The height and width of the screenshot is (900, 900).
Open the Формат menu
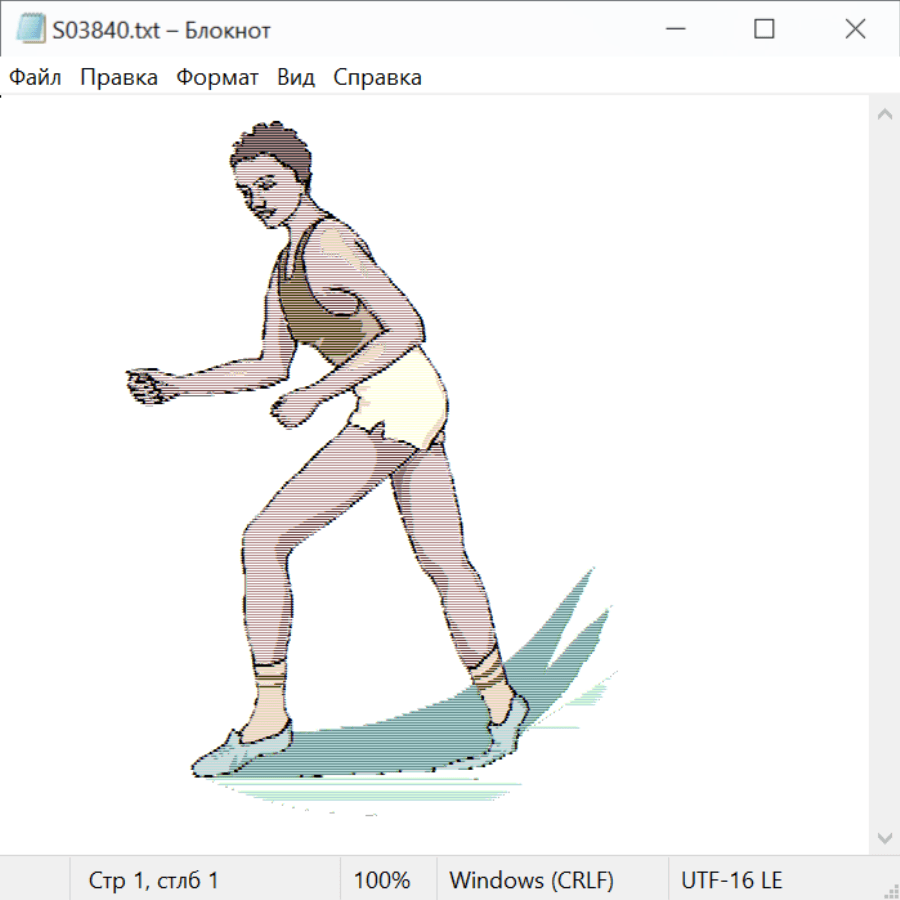click(217, 78)
